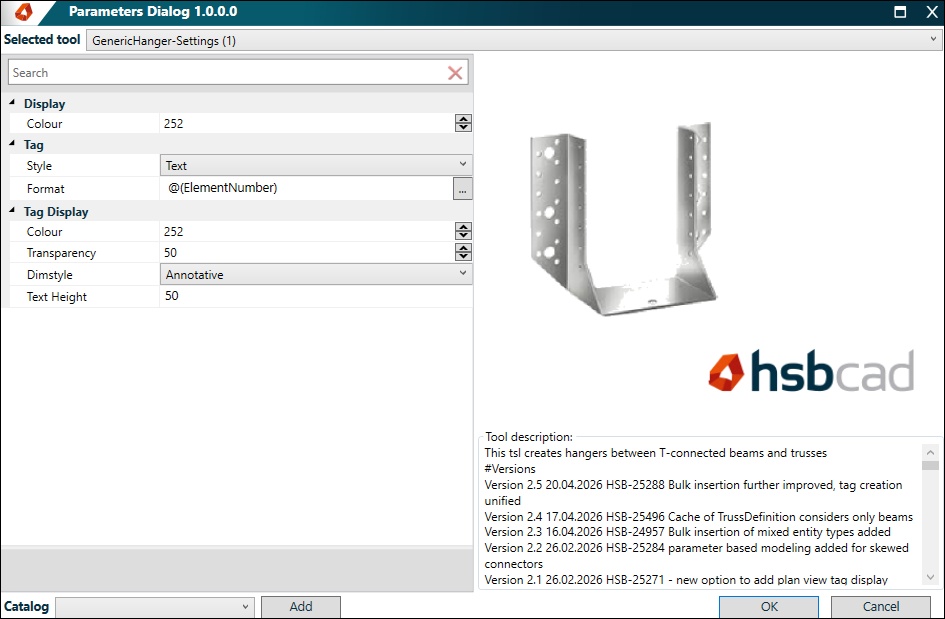
Task: Click the Version 2.3 description line
Action: coord(688,532)
